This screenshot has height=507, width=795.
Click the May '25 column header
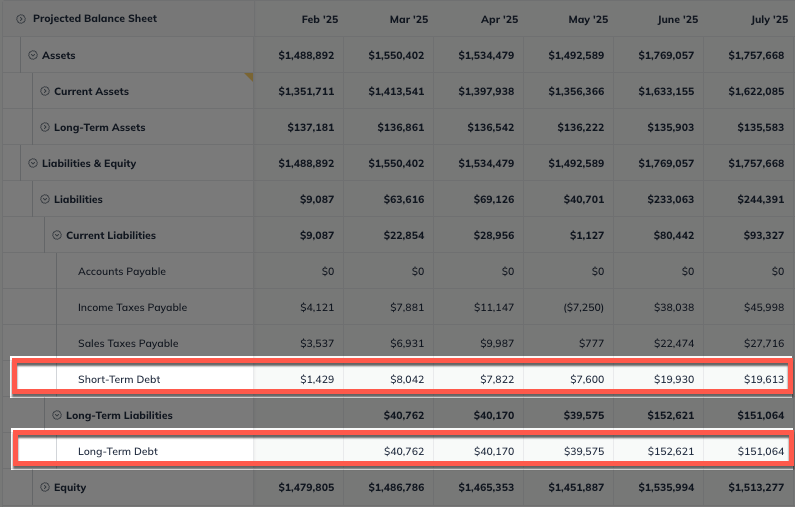[588, 19]
